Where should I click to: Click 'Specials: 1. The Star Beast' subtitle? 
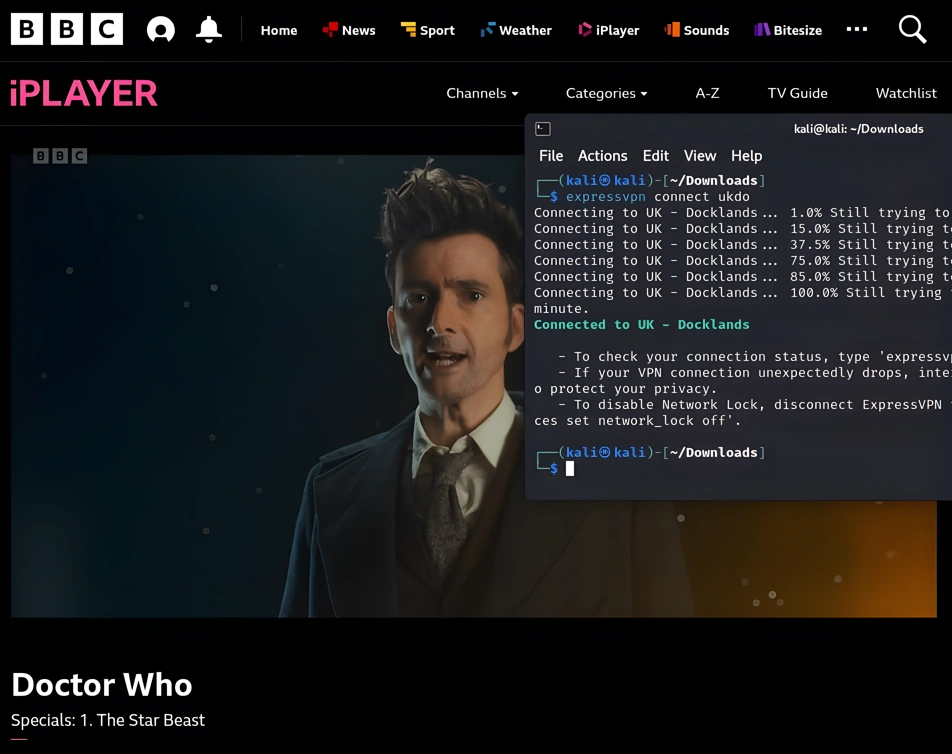coord(108,720)
